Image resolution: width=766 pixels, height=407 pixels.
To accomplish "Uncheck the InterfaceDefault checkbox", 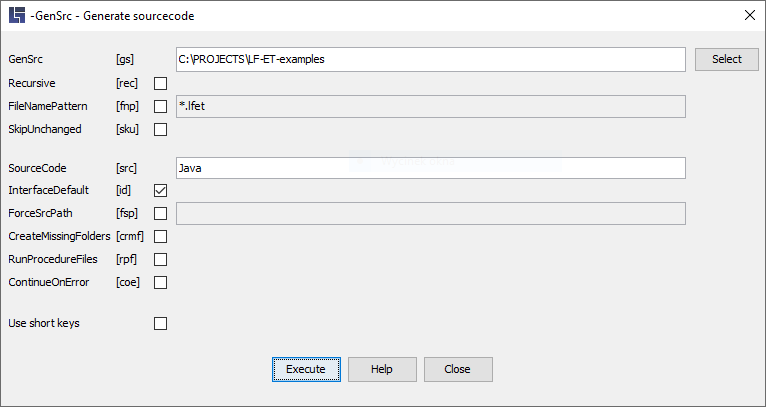I will point(160,191).
